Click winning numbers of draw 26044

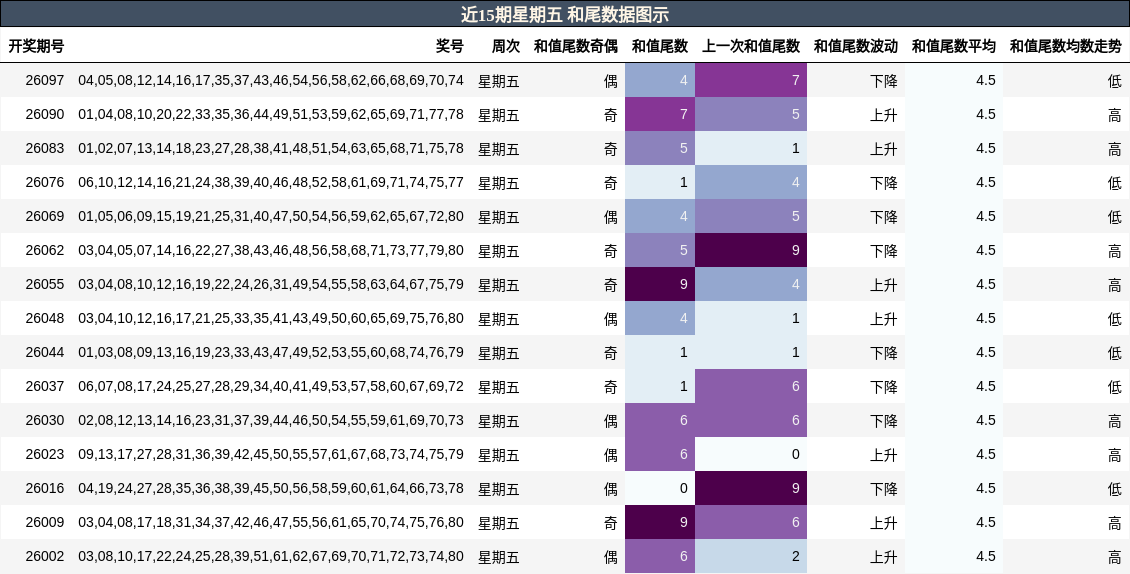pos(271,352)
